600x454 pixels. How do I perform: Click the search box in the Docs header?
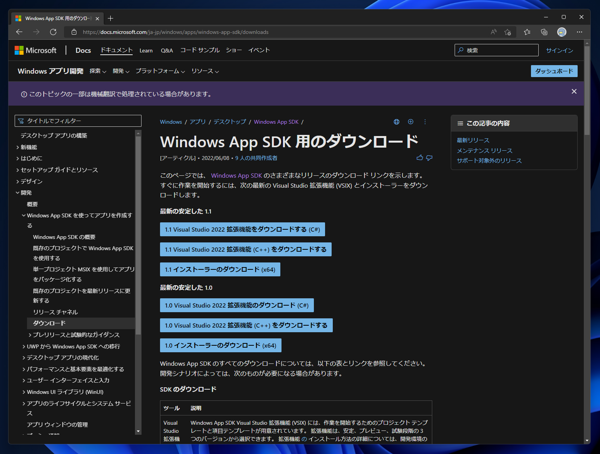(496, 50)
